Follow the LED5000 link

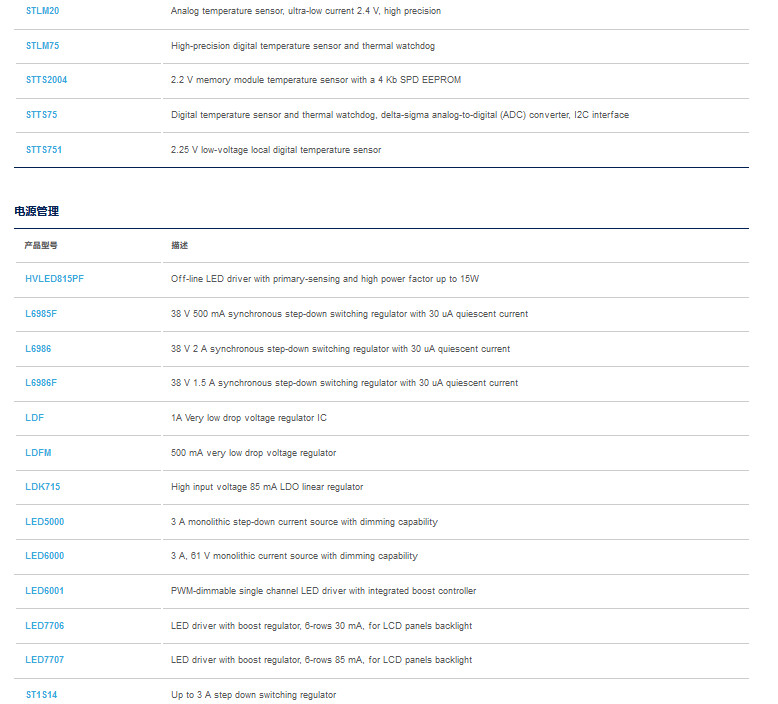click(45, 521)
